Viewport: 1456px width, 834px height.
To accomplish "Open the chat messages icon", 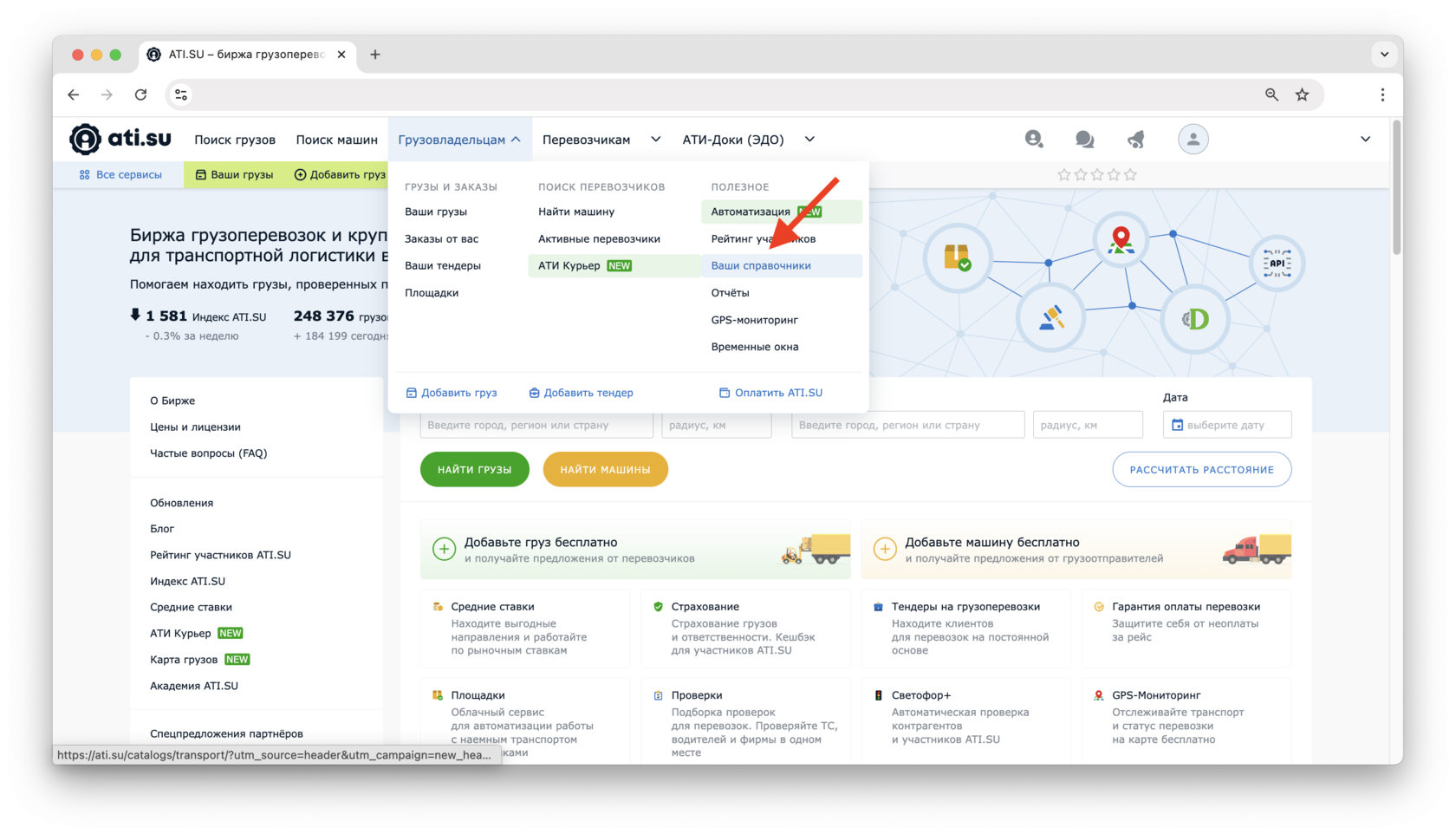I will click(1084, 139).
